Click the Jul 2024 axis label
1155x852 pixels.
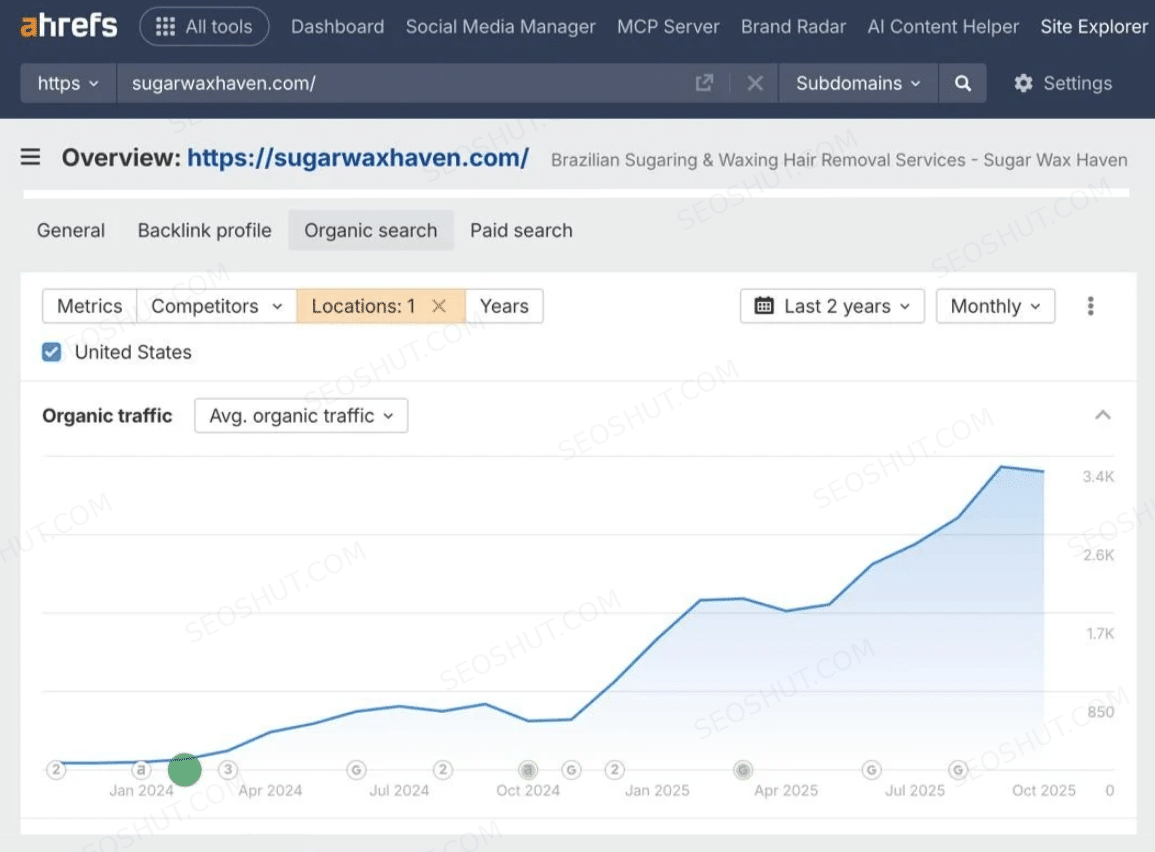(x=399, y=791)
